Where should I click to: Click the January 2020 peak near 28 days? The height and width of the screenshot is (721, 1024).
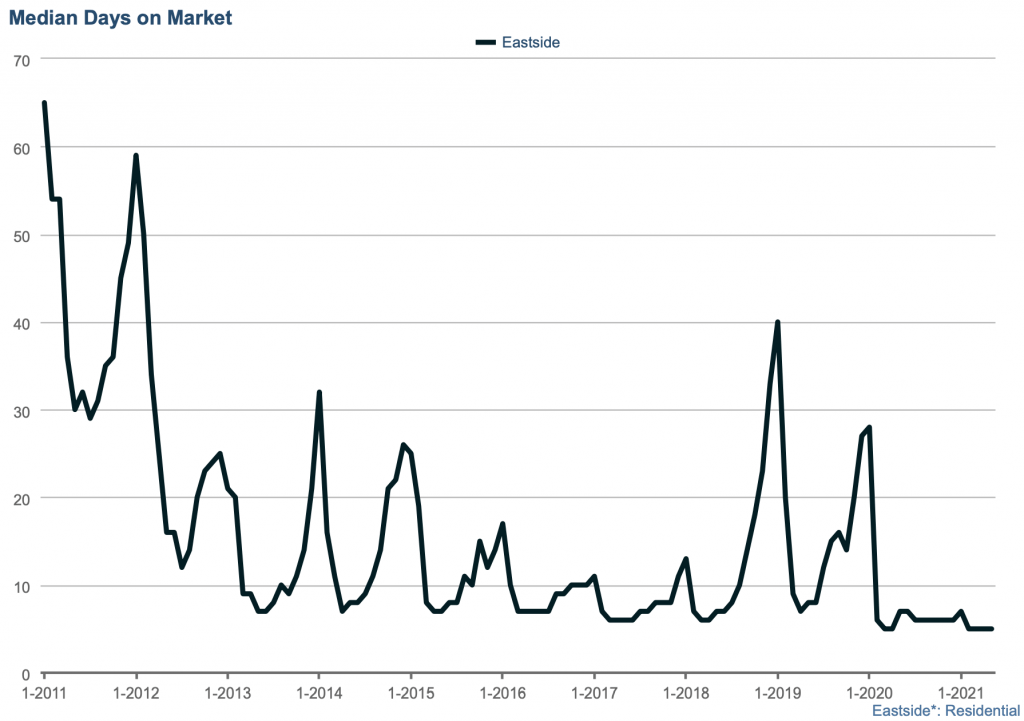(869, 427)
